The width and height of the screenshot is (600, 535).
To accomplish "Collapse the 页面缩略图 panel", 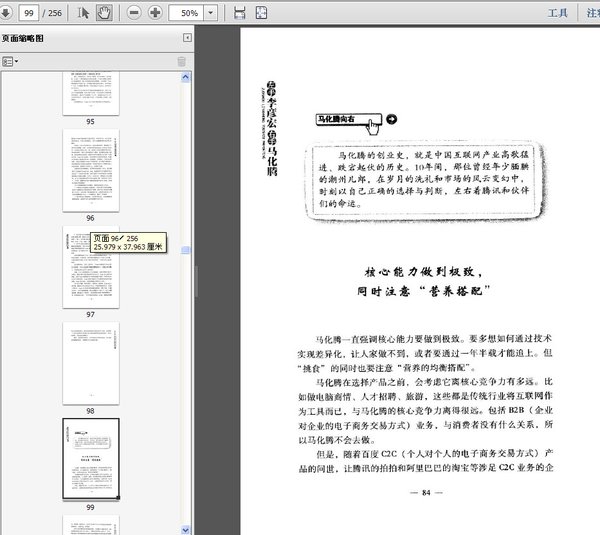I will 187,38.
